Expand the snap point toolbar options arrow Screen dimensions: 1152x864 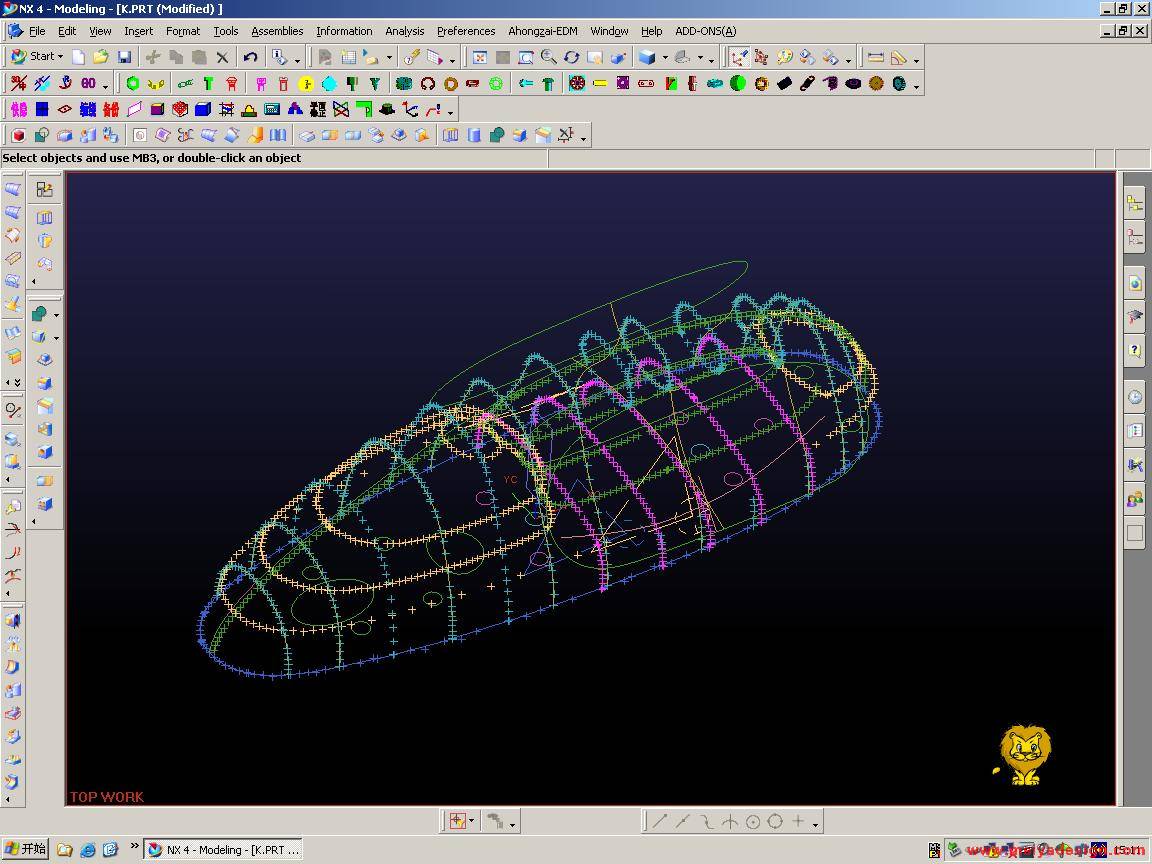point(816,824)
